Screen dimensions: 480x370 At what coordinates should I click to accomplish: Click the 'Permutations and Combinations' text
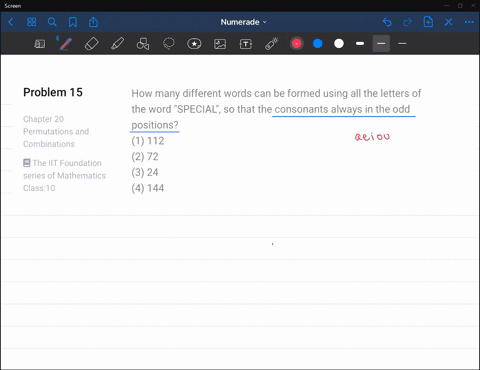[56, 138]
